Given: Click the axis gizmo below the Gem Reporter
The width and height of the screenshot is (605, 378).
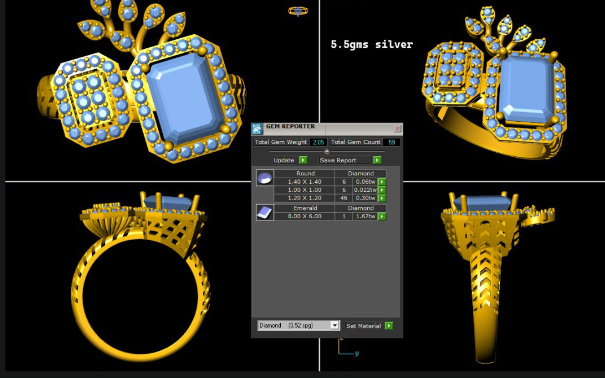Looking at the screenshot, I should [x=348, y=347].
